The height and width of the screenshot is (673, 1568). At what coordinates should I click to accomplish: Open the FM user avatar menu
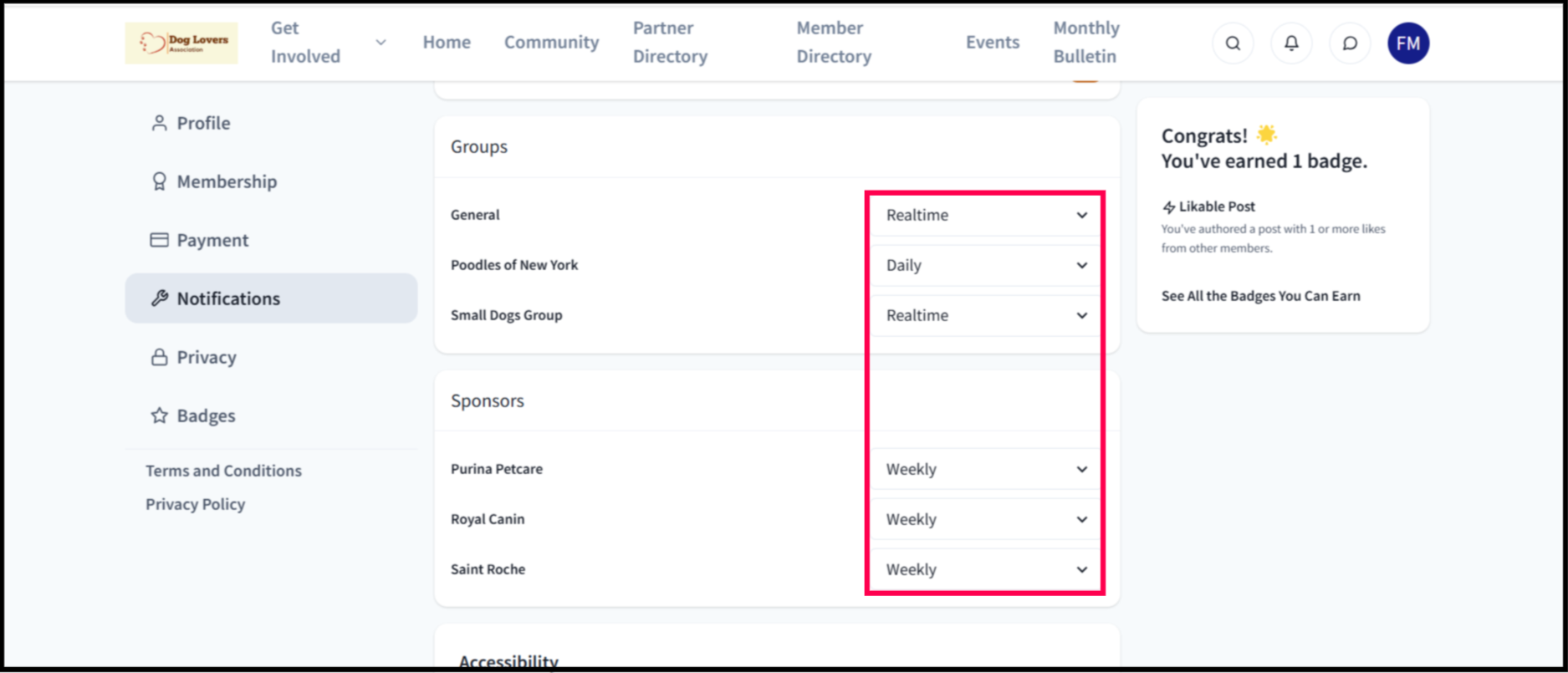pyautogui.click(x=1408, y=43)
